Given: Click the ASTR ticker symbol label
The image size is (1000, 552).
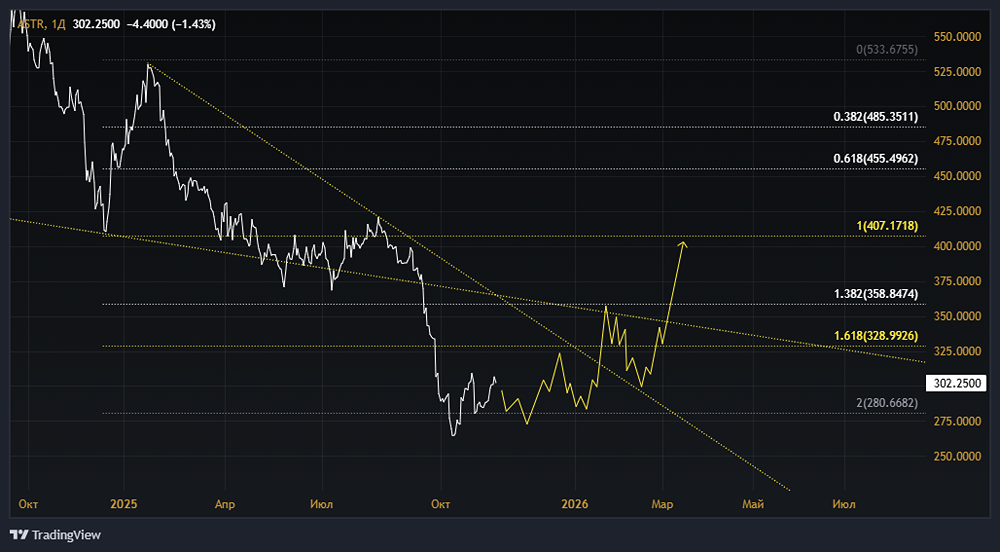Looking at the screenshot, I should (31, 23).
